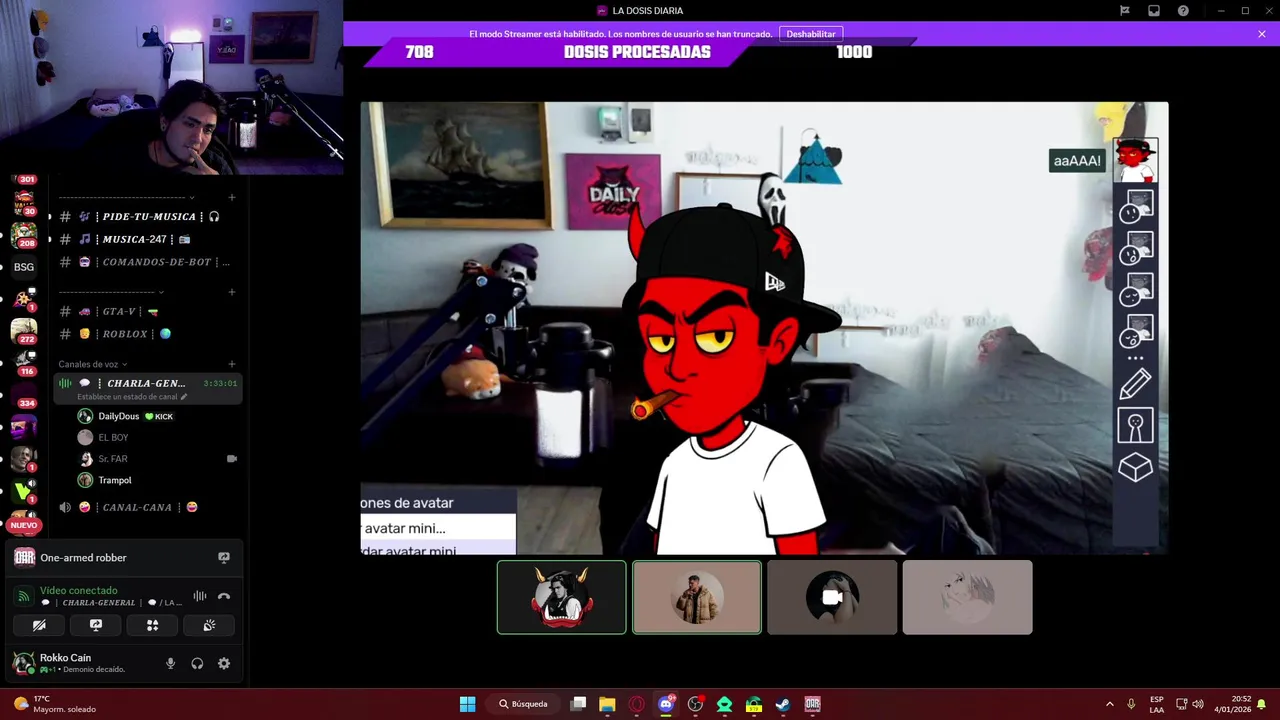1280x720 pixels.
Task: Open the Discord inbox icon in title bar
Action: (1154, 11)
